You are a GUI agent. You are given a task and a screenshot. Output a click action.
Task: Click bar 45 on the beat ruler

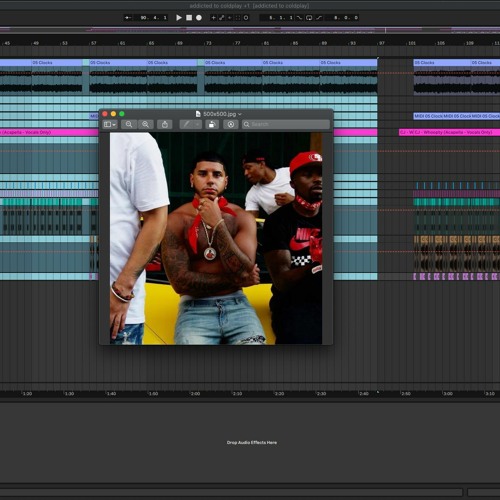click(x=7, y=43)
